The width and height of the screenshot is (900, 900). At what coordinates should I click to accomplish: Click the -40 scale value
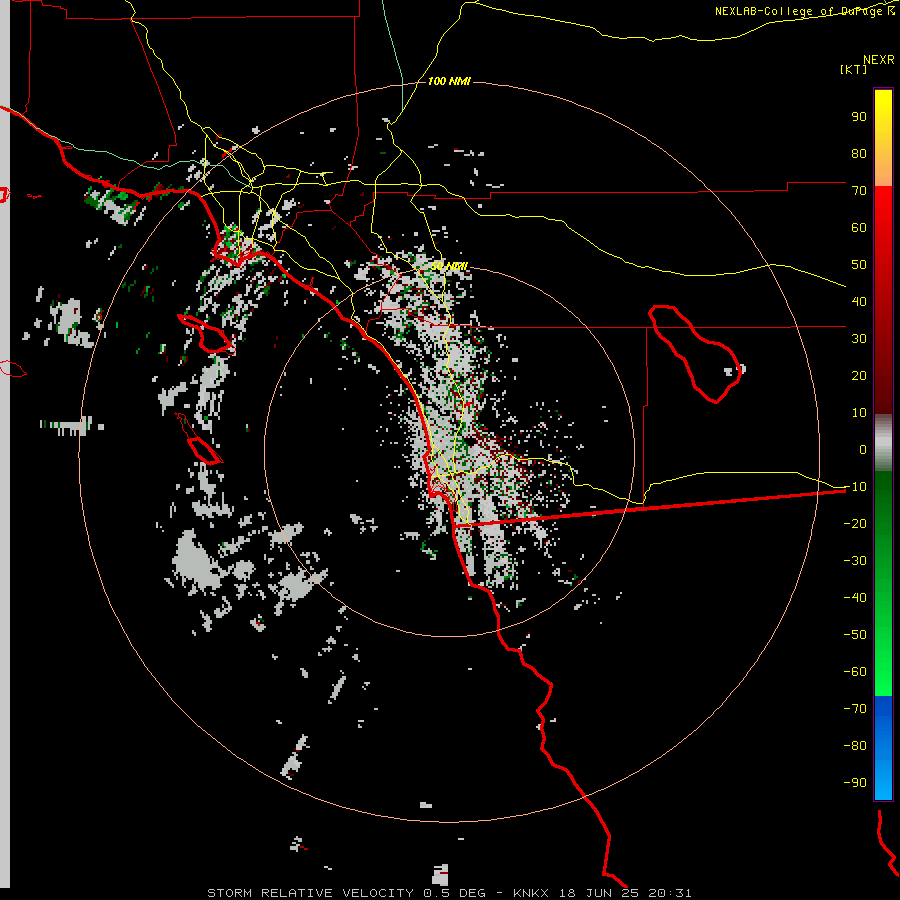pyautogui.click(x=855, y=598)
